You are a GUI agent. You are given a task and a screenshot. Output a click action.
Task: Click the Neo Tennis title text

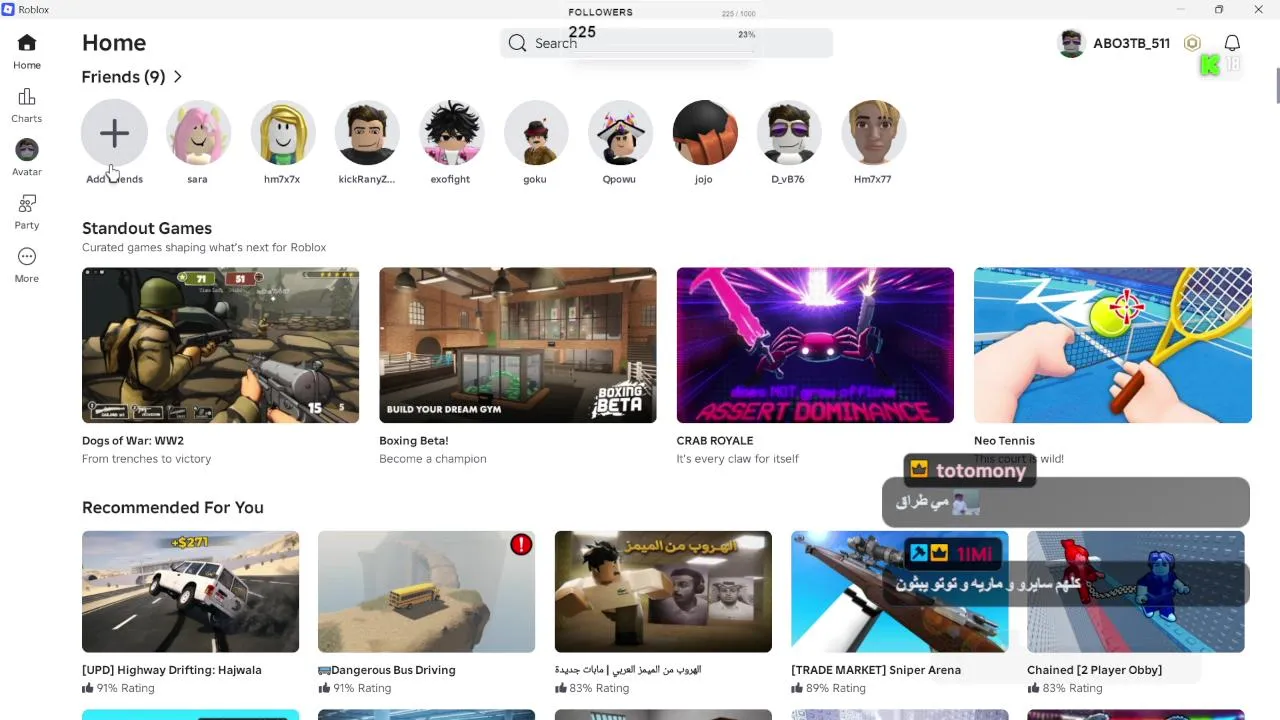(x=1004, y=440)
